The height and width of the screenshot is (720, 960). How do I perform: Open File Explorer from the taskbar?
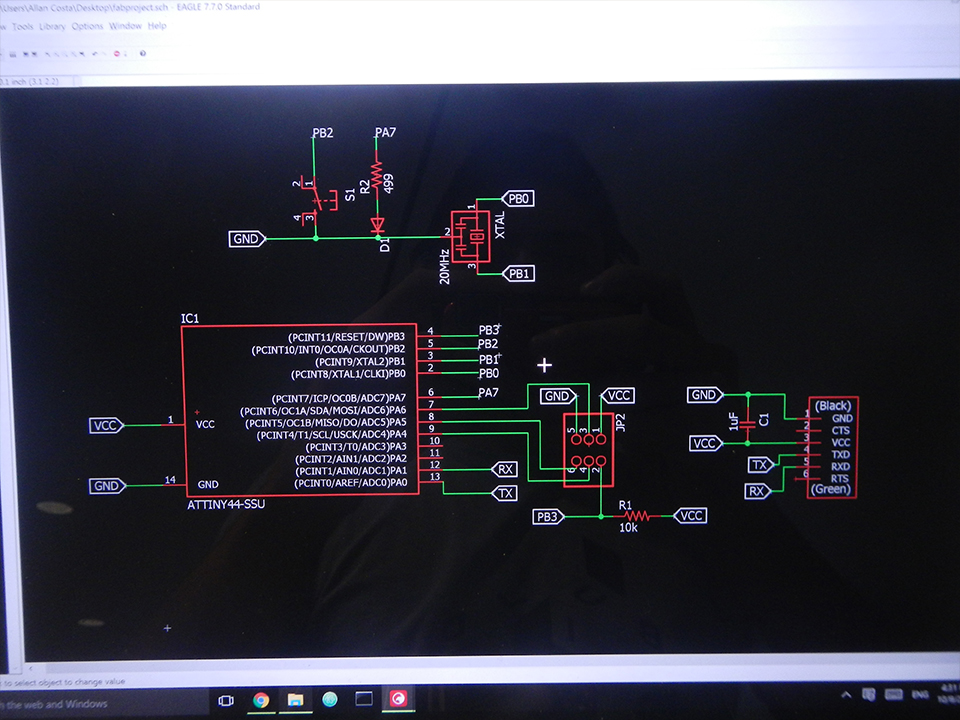pos(295,700)
